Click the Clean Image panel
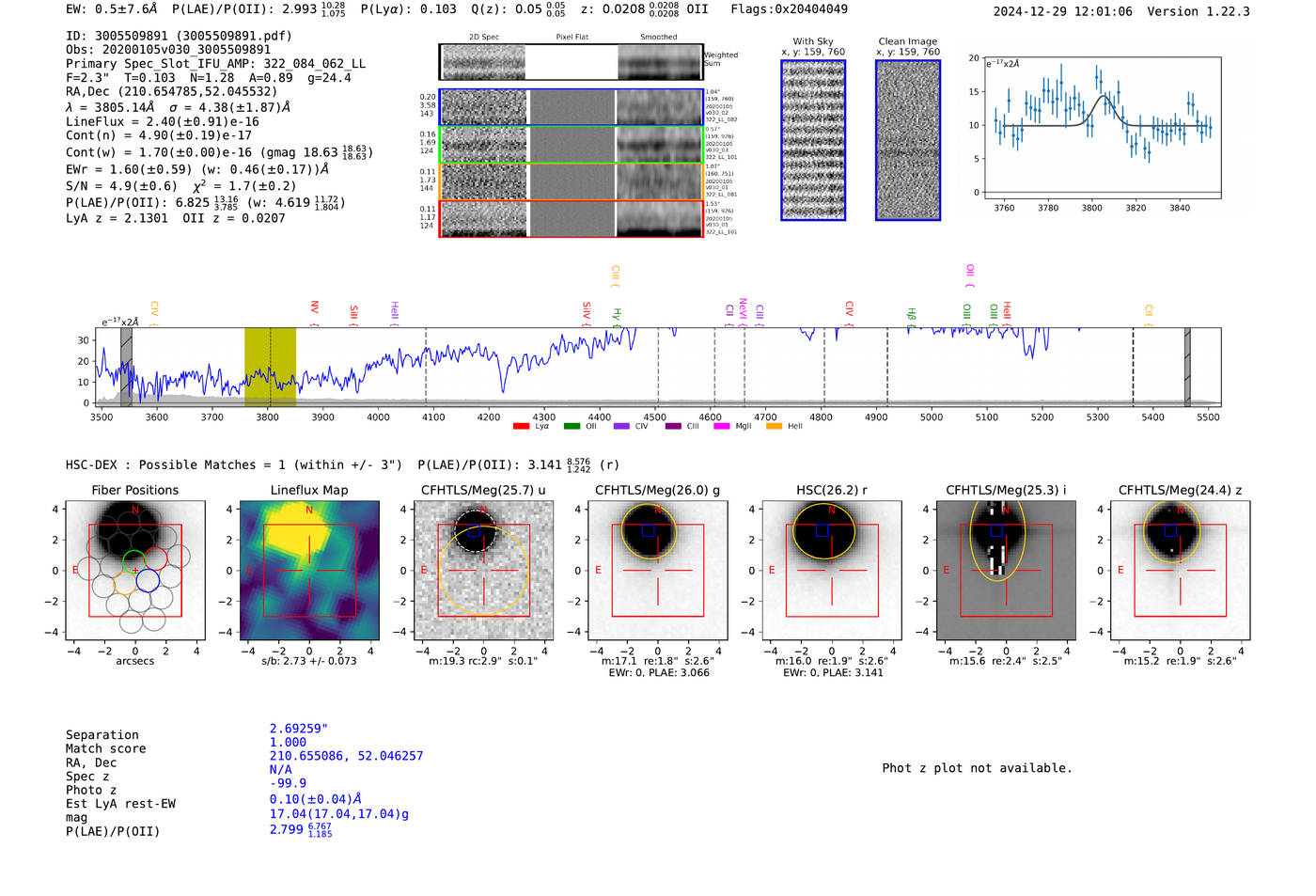1316x896 pixels. [908, 140]
